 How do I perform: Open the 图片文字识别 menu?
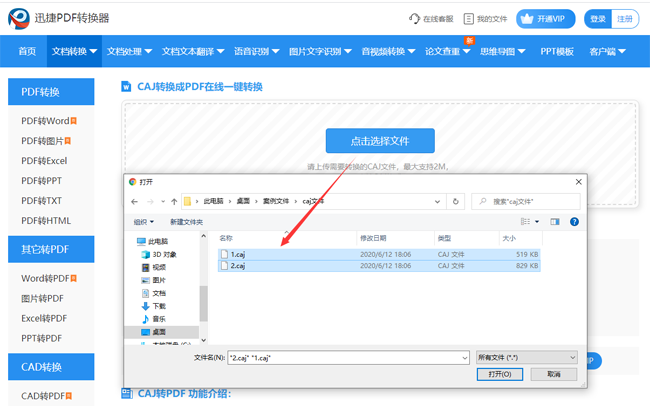(320, 51)
